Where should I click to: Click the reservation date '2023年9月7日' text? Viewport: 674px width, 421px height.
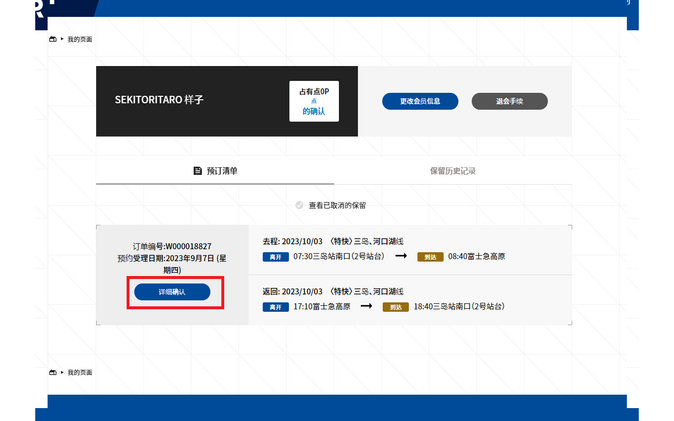coord(190,258)
